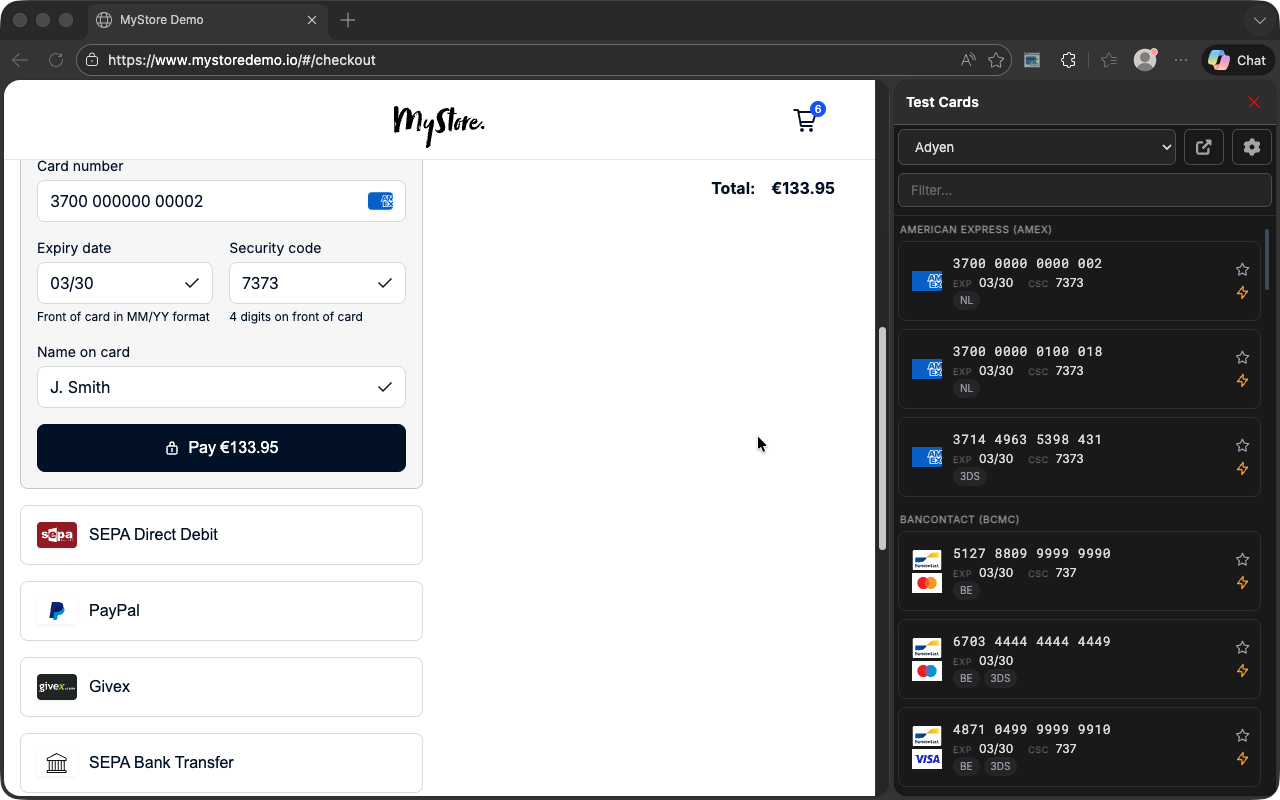This screenshot has width=1280, height=800.
Task: Open the shopping cart icon with 6 items
Action: (x=807, y=119)
